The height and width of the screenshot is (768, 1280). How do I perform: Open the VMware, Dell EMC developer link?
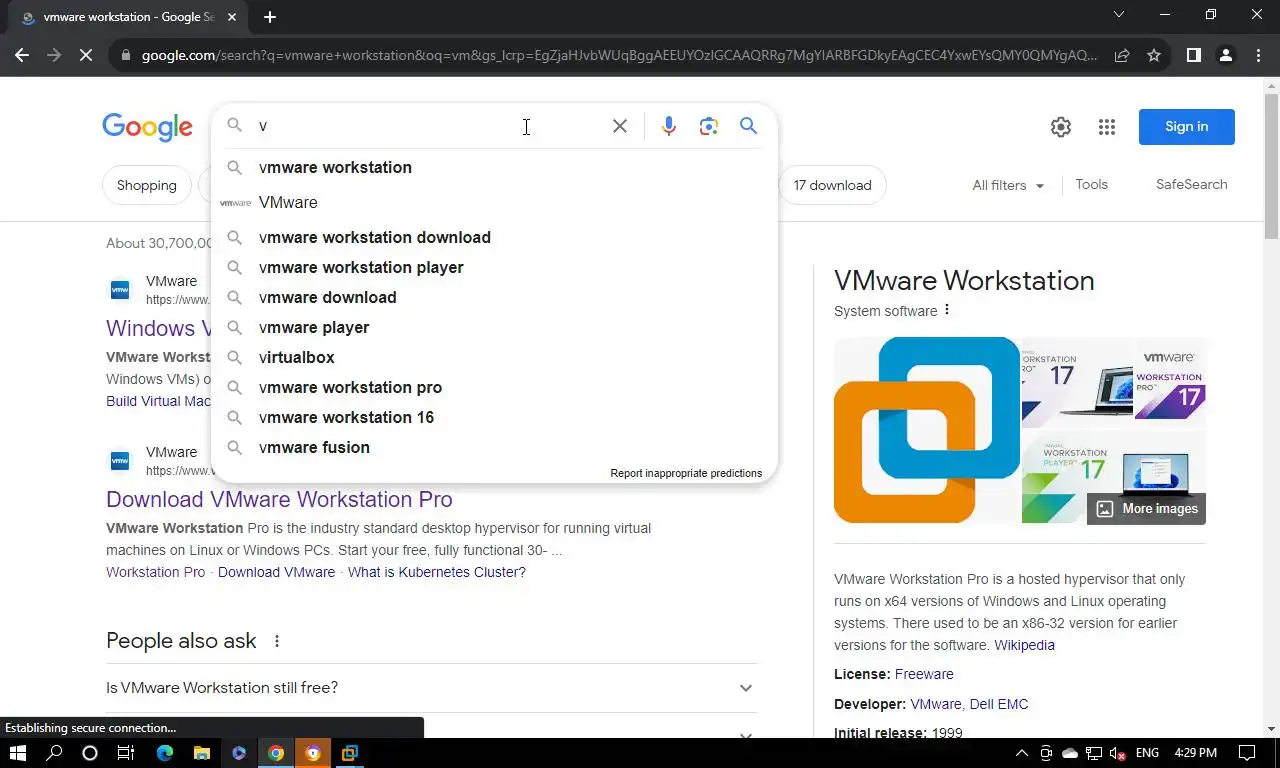pos(969,704)
